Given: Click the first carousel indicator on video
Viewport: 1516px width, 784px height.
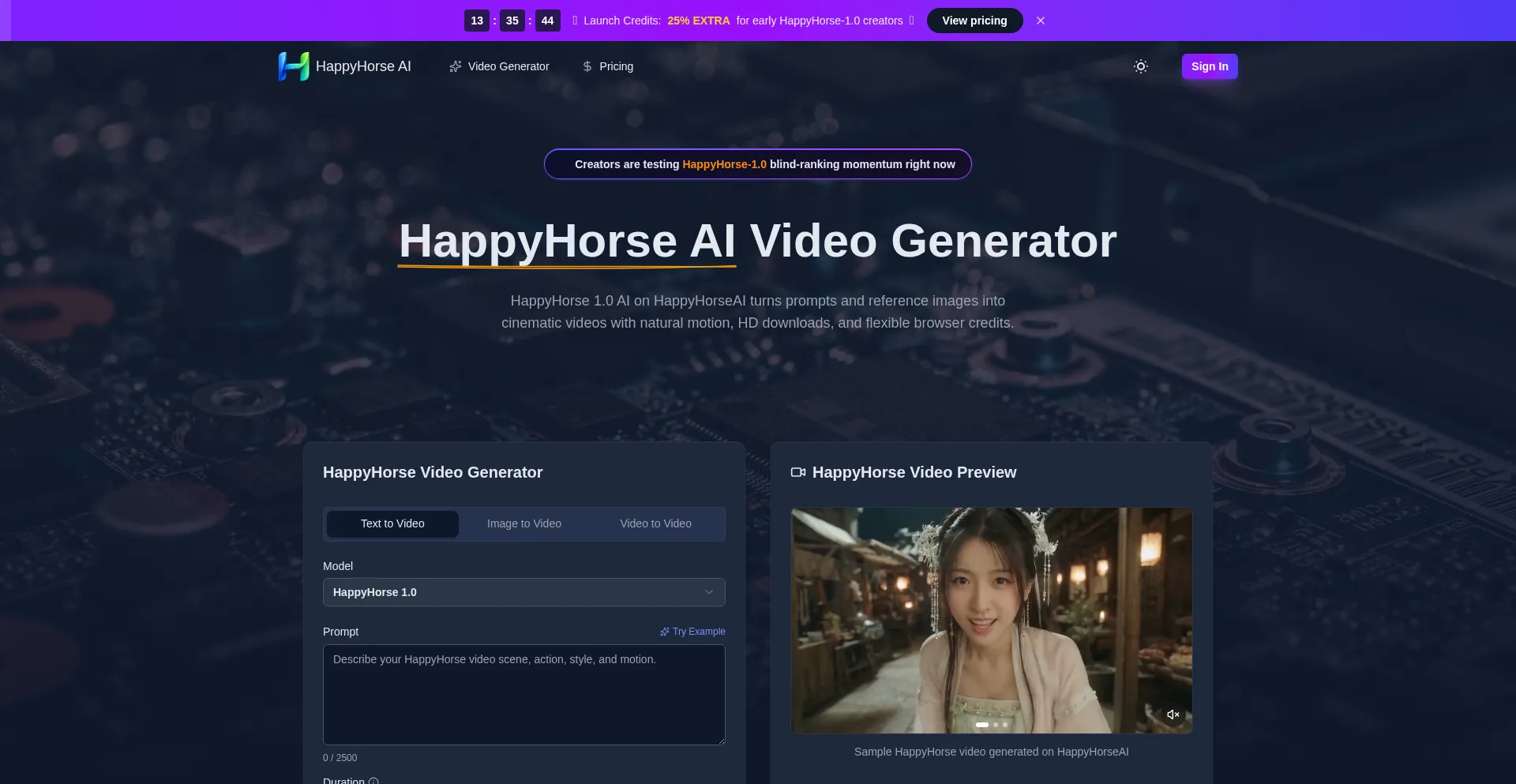Looking at the screenshot, I should tap(982, 725).
